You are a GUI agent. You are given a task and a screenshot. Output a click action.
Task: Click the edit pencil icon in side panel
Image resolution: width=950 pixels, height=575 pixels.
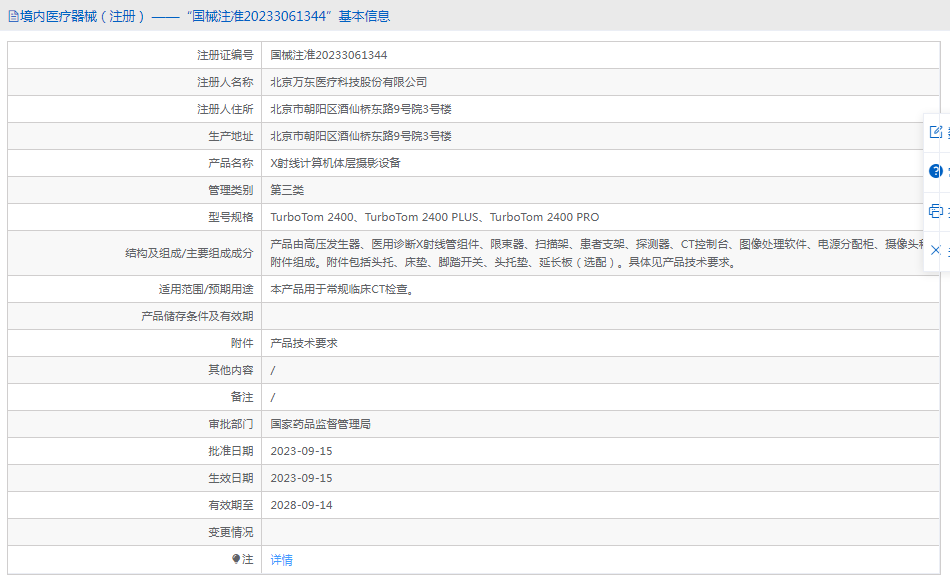(x=935, y=131)
